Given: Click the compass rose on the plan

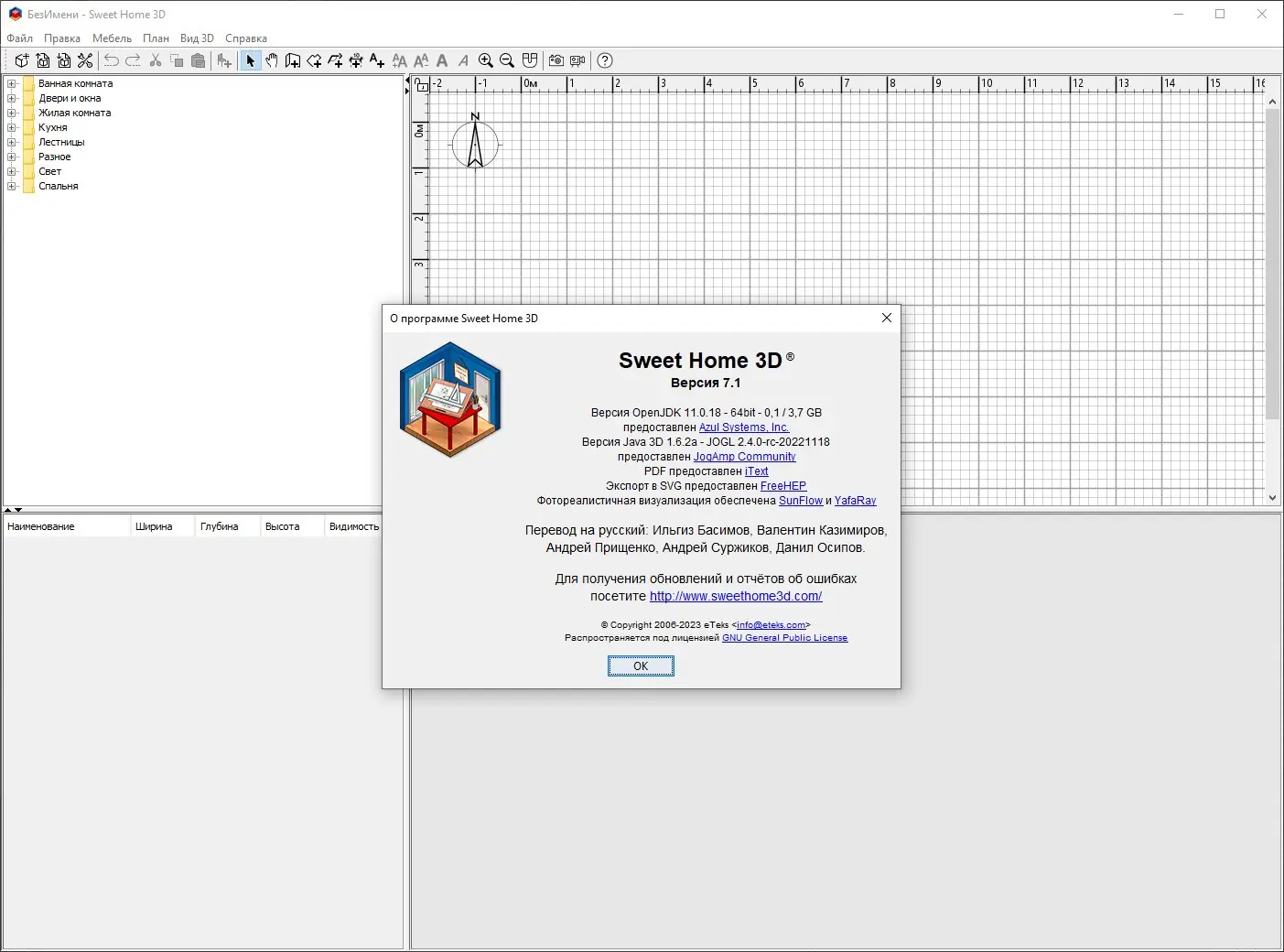Looking at the screenshot, I should (475, 144).
